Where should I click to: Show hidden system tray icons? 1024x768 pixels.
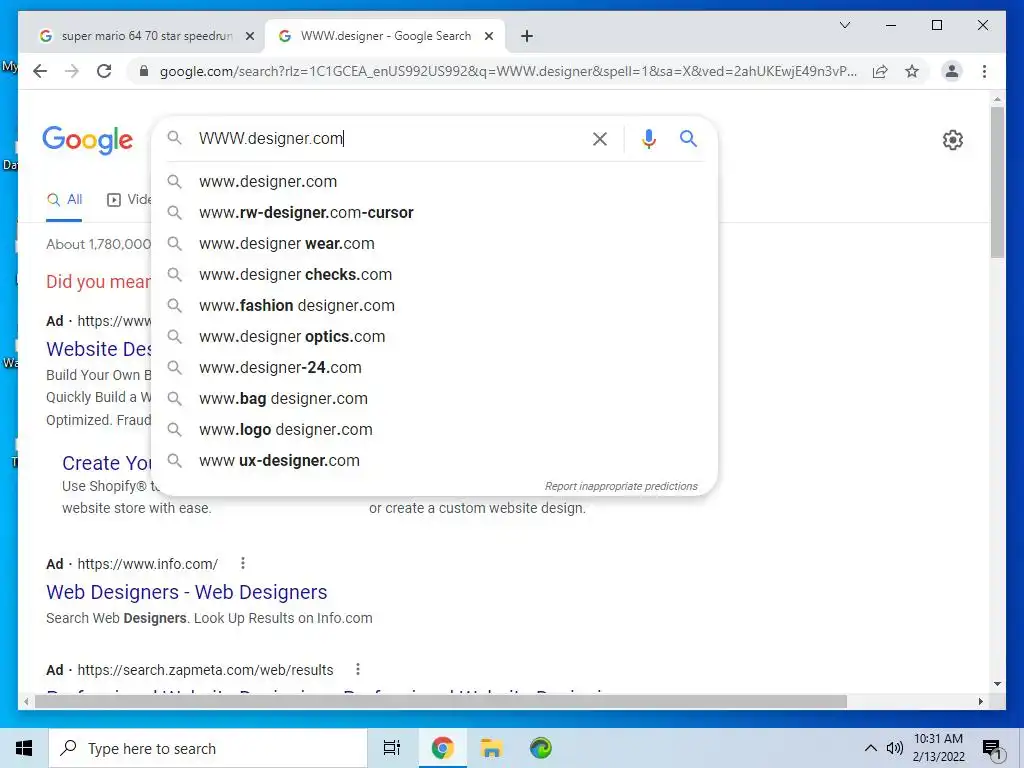(871, 748)
